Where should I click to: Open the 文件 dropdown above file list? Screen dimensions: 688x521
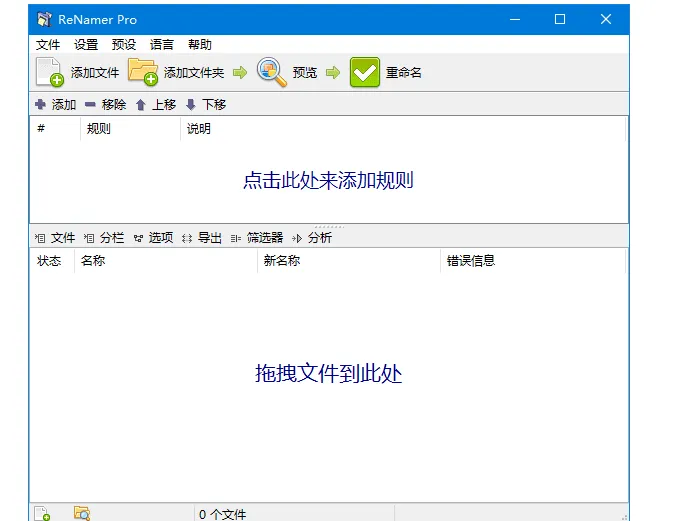pyautogui.click(x=55, y=238)
